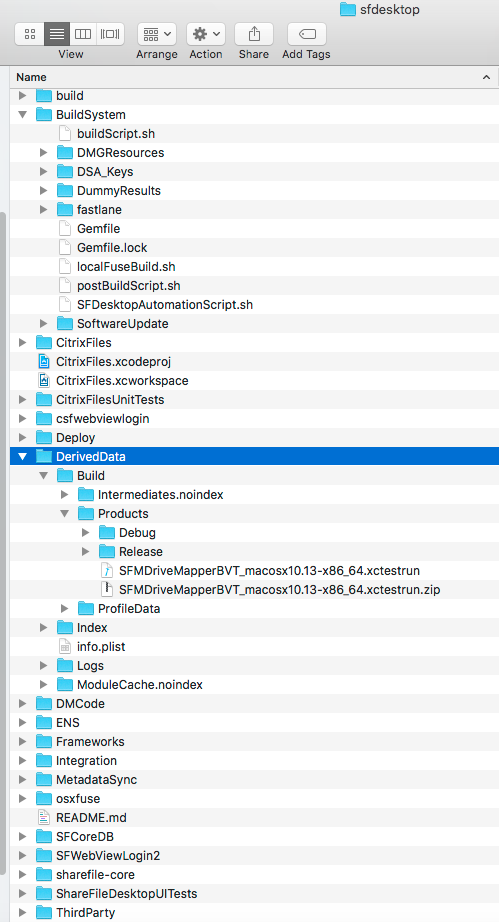This screenshot has width=499, height=922.
Task: Open the Action gear menu
Action: 206,34
